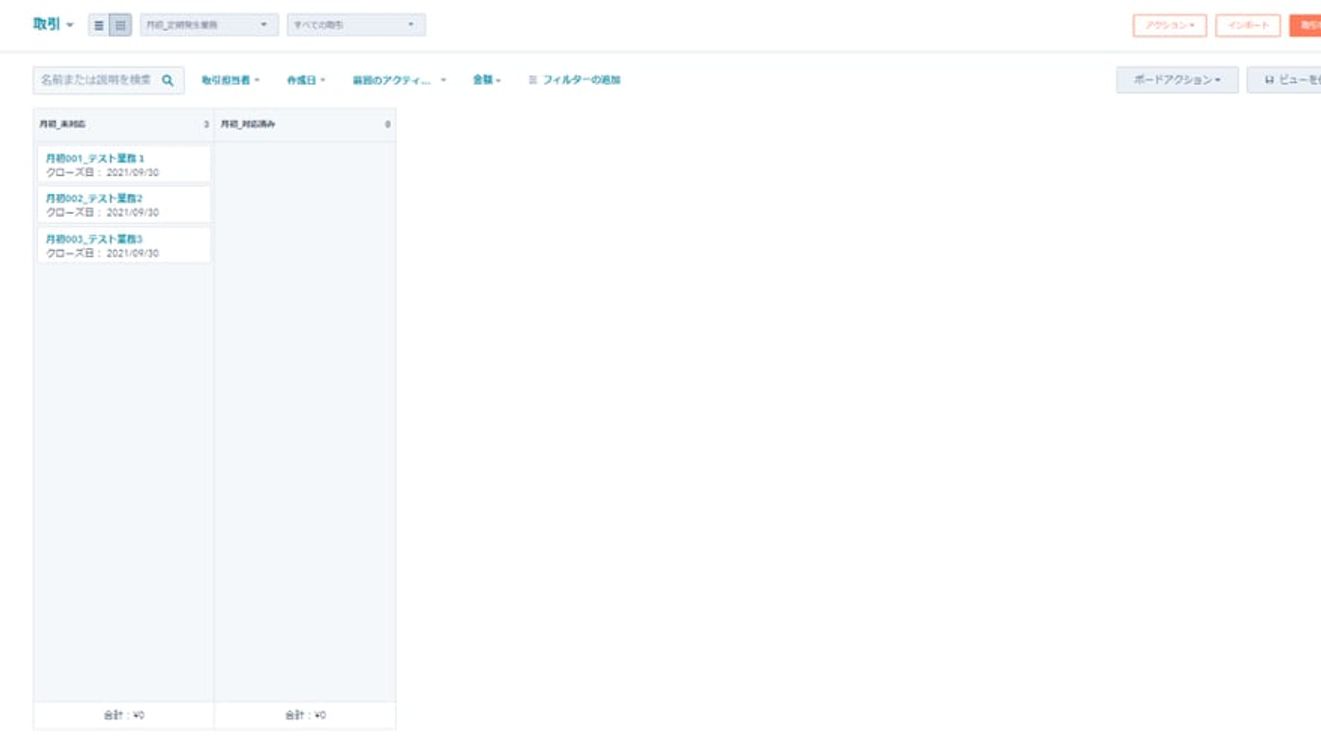Open the 取引 object dropdown

point(53,24)
